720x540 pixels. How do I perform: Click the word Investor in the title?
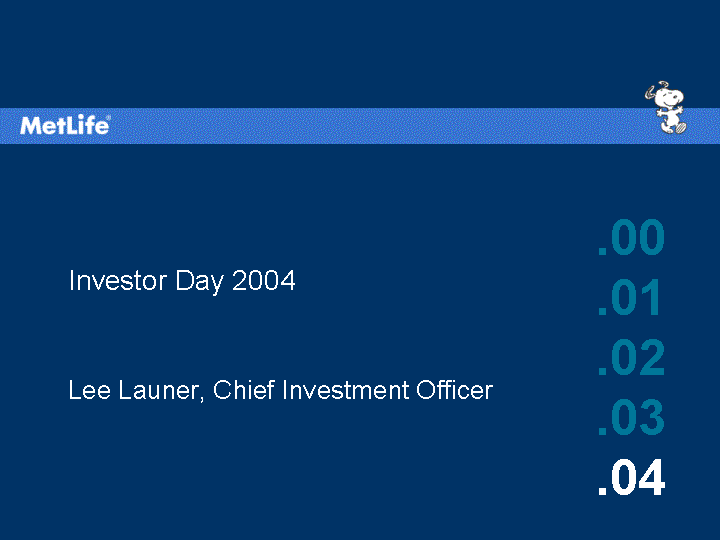[x=118, y=280]
